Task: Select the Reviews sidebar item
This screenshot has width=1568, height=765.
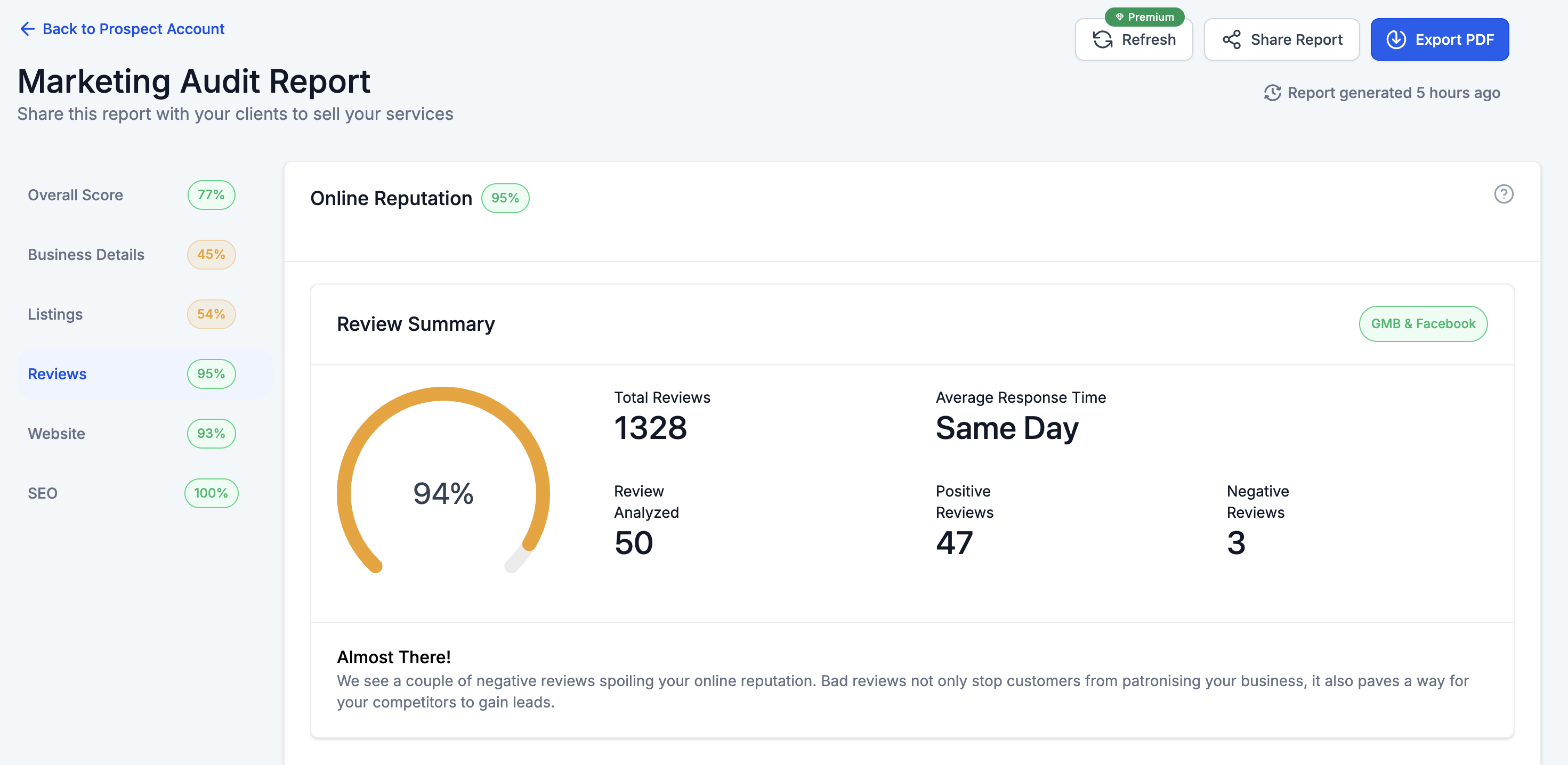Action: point(57,373)
